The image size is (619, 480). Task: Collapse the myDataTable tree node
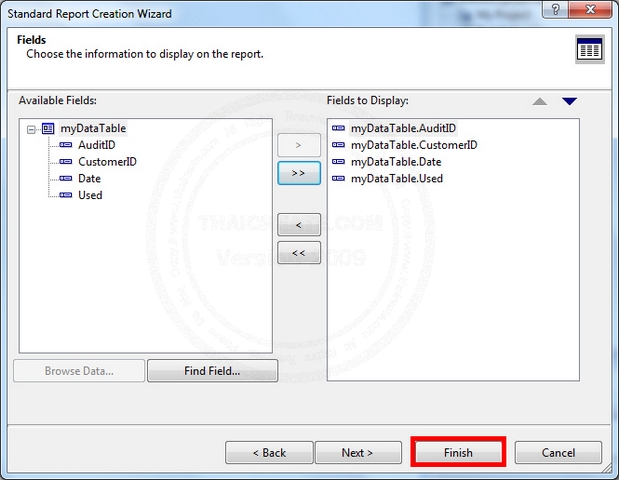pyautogui.click(x=31, y=129)
